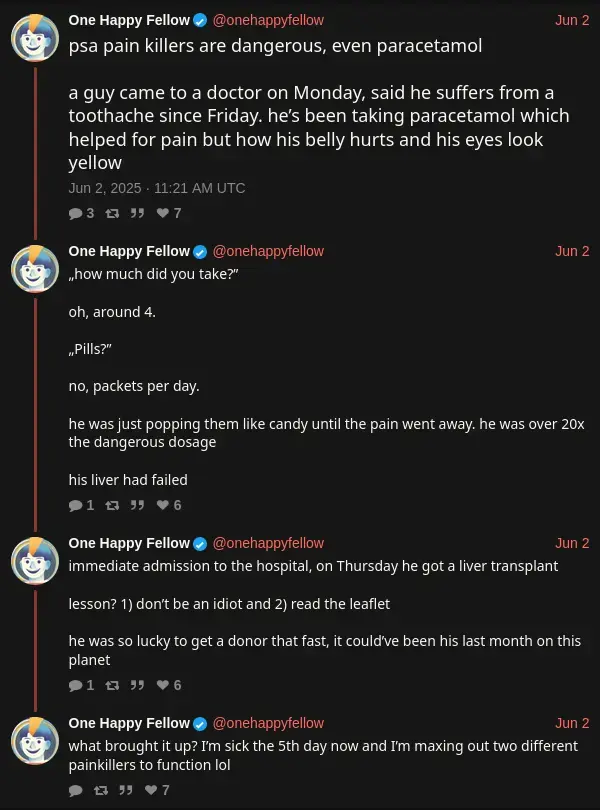
Task: Open @onehappyfellow handle in first tweet
Action: pos(268,20)
